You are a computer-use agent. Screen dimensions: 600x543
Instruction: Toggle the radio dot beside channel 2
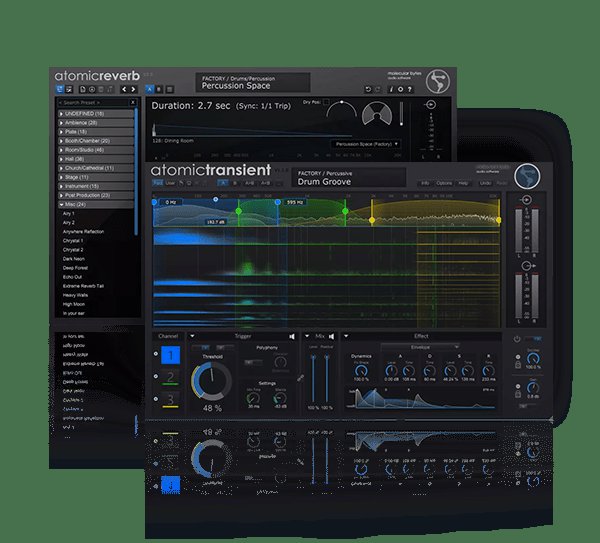tap(156, 377)
